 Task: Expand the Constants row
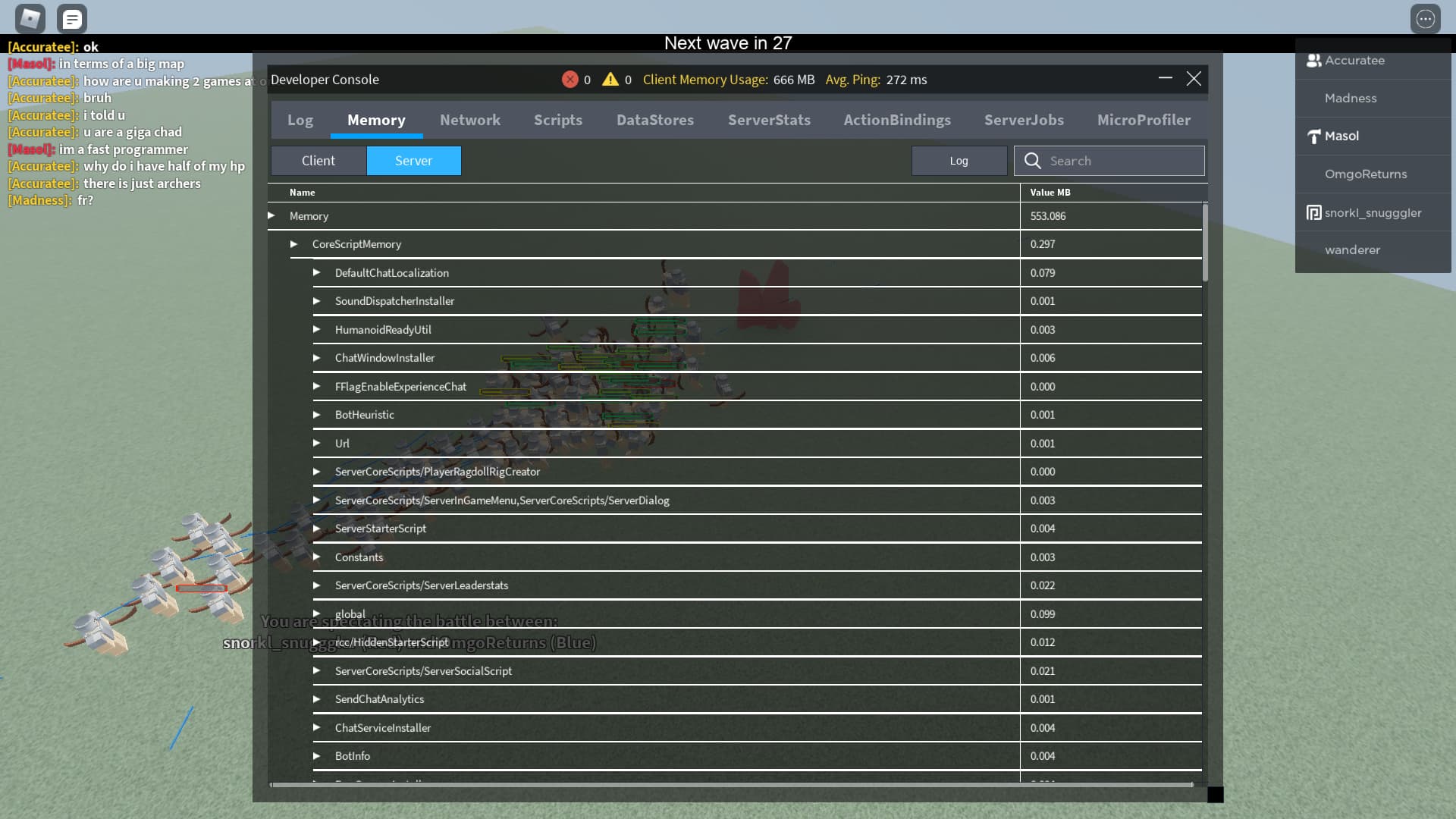click(317, 557)
